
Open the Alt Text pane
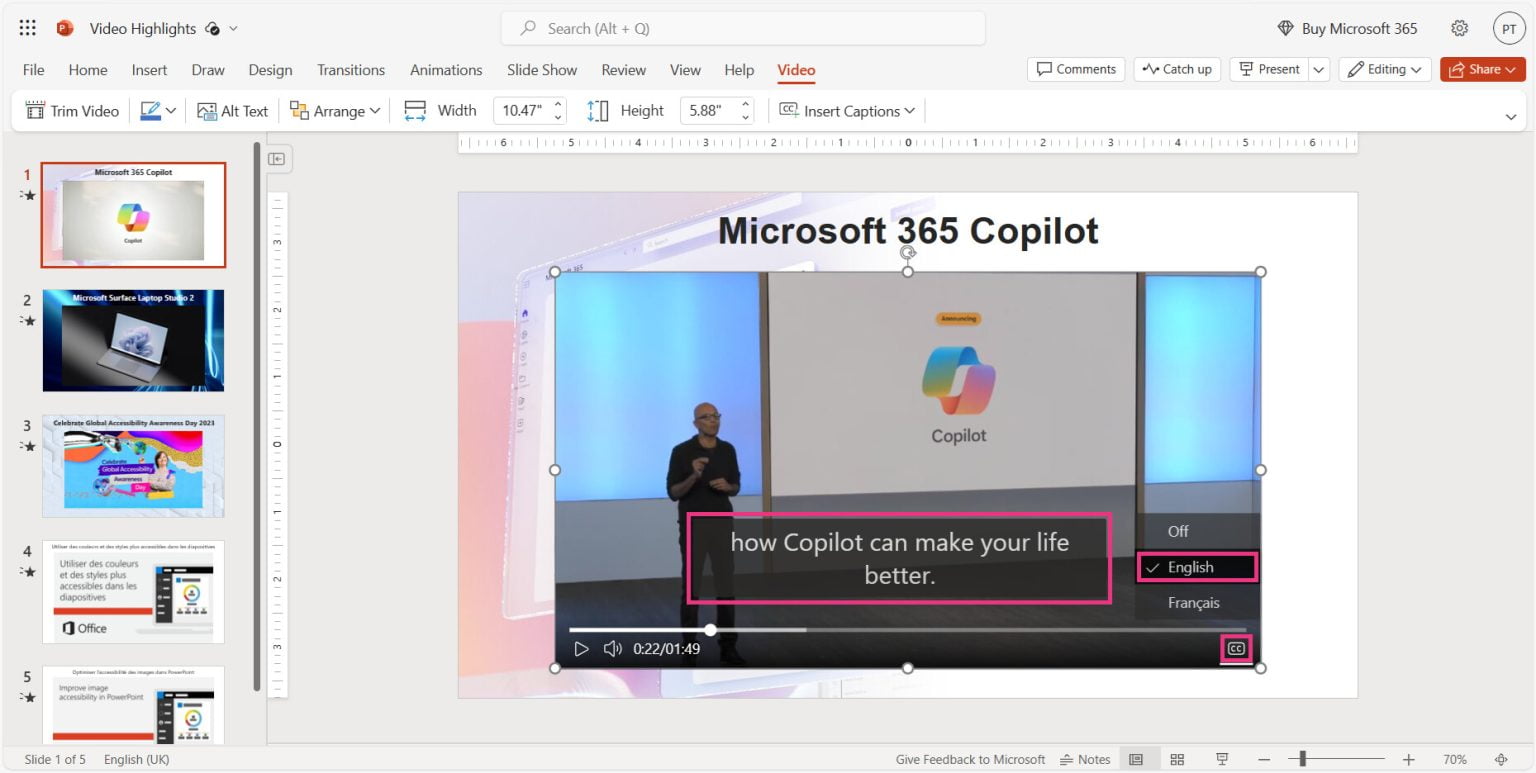click(x=232, y=110)
